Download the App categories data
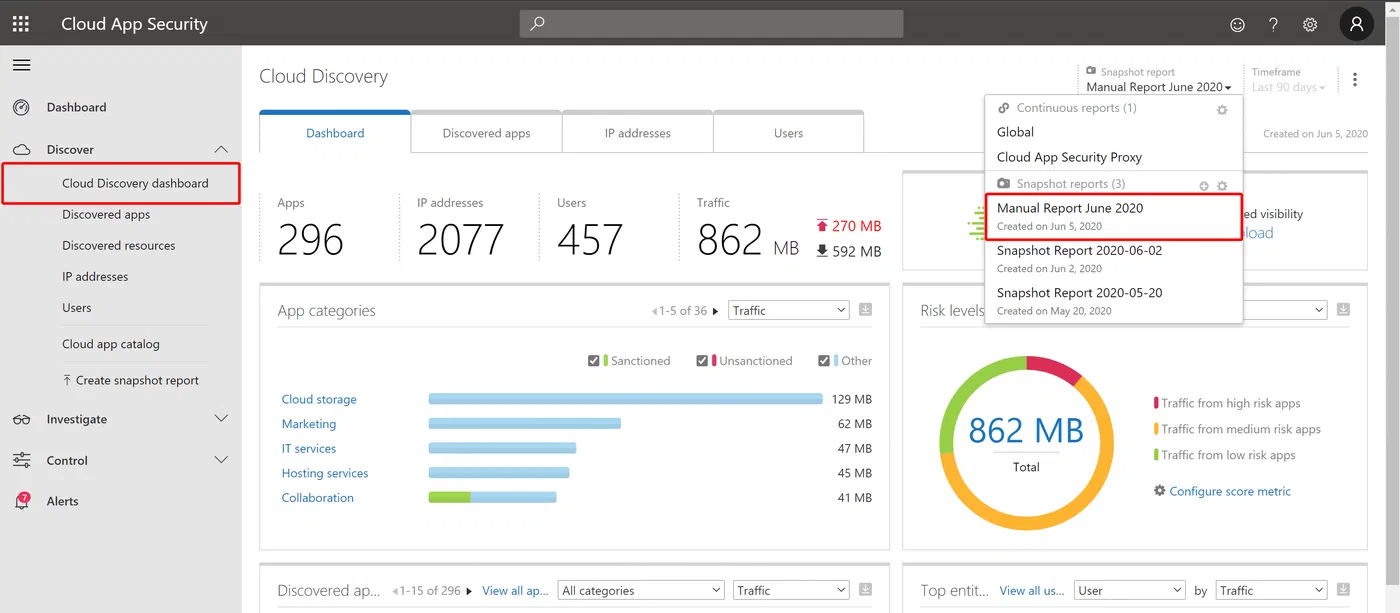This screenshot has height=613, width=1400. click(x=866, y=310)
